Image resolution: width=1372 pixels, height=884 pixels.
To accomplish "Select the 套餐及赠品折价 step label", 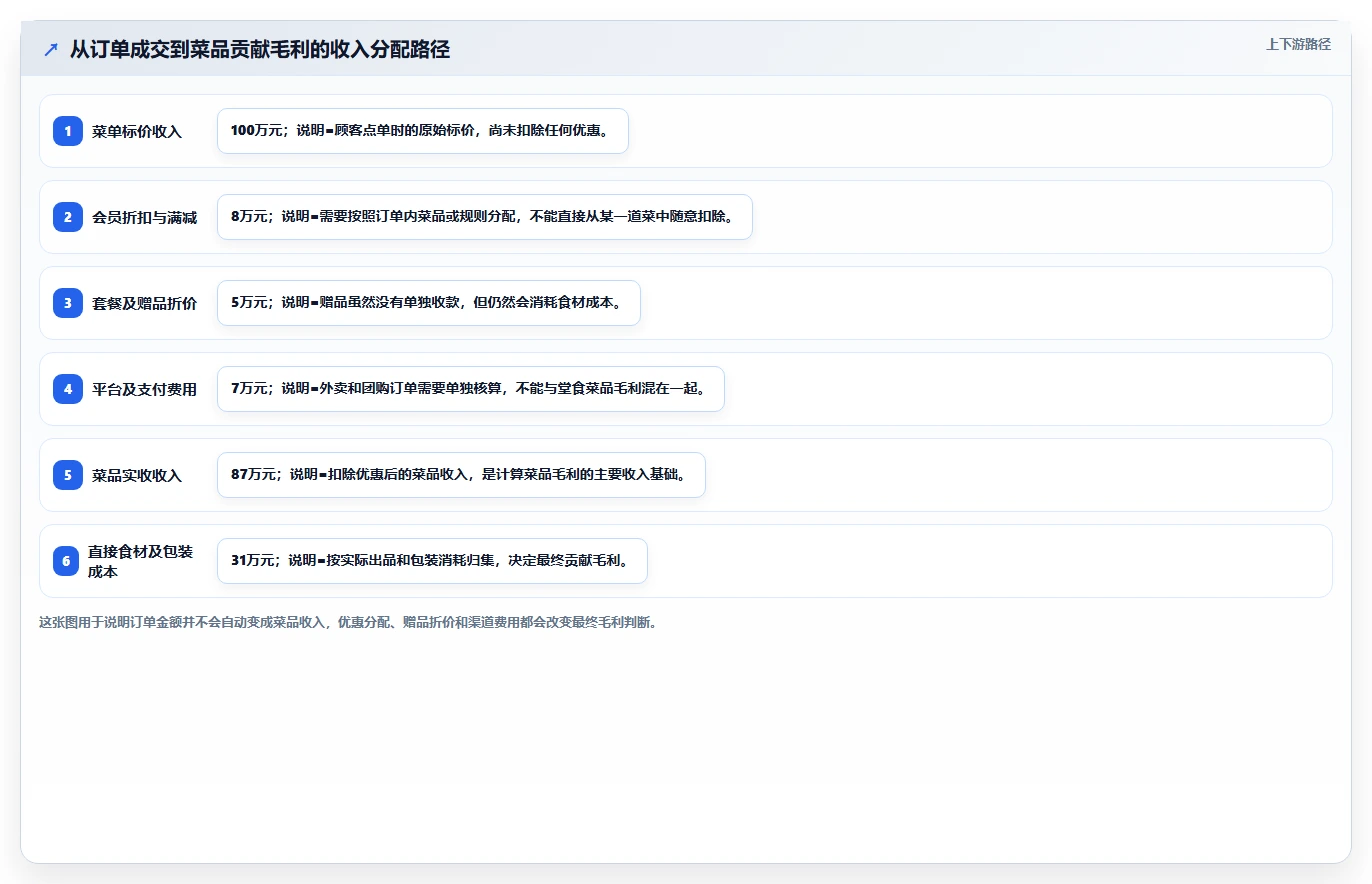I will 144,303.
